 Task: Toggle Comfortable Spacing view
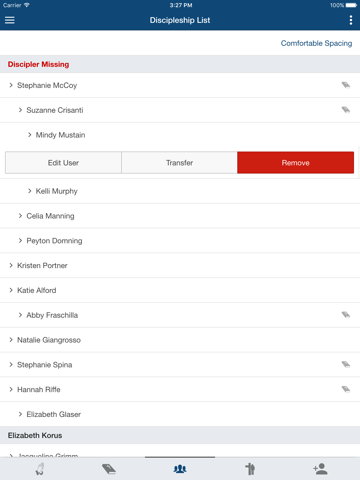click(316, 43)
